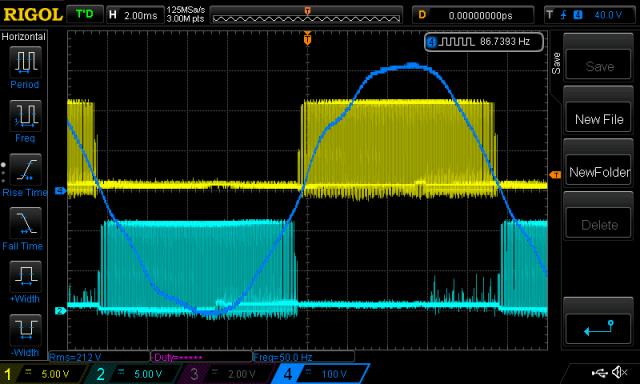Viewport: 640px width, 384px height.
Task: Select the Freq measurement icon
Action: tap(25, 115)
